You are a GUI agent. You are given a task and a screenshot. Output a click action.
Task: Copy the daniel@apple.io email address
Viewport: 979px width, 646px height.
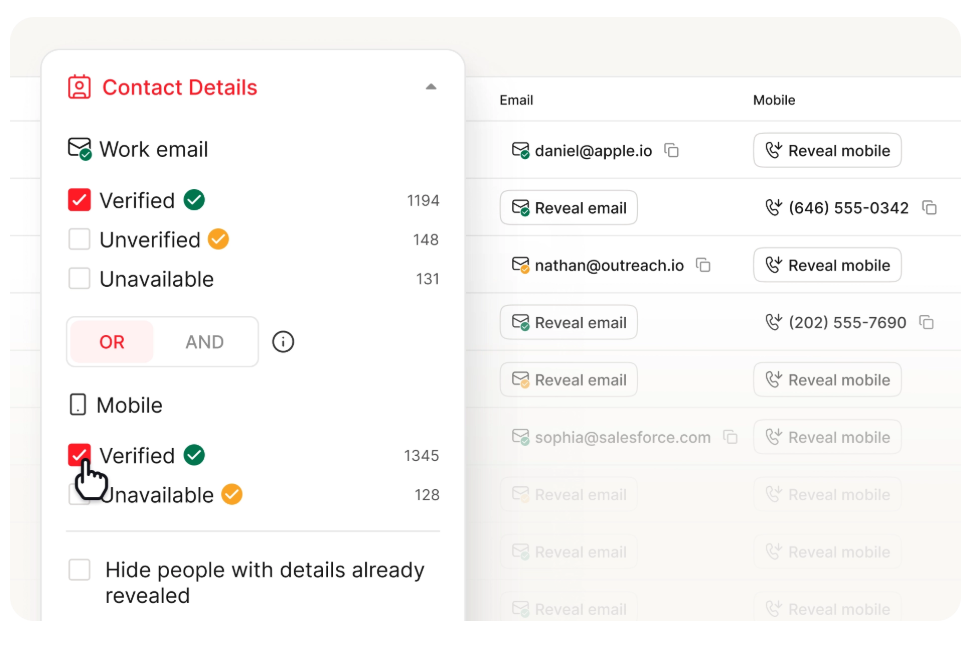[672, 151]
